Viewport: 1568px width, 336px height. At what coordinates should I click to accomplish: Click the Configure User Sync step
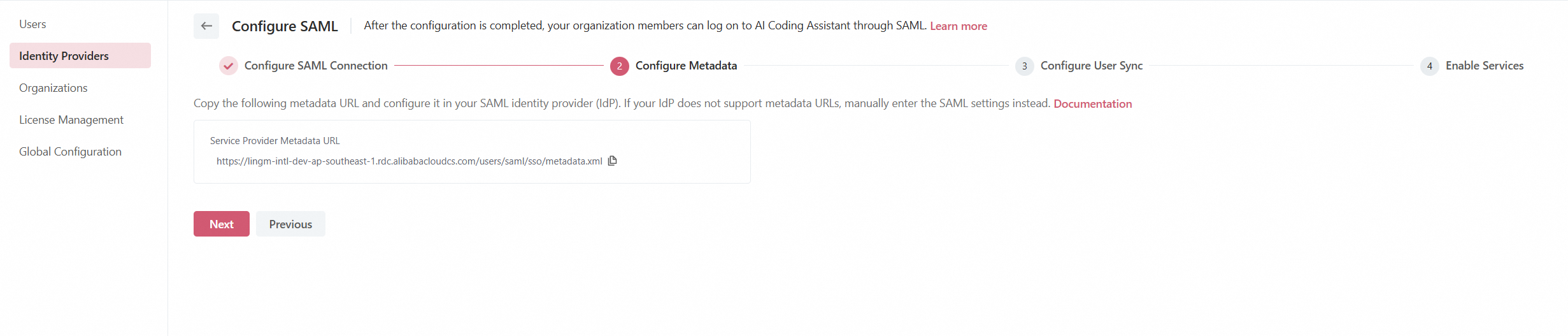tap(1091, 66)
